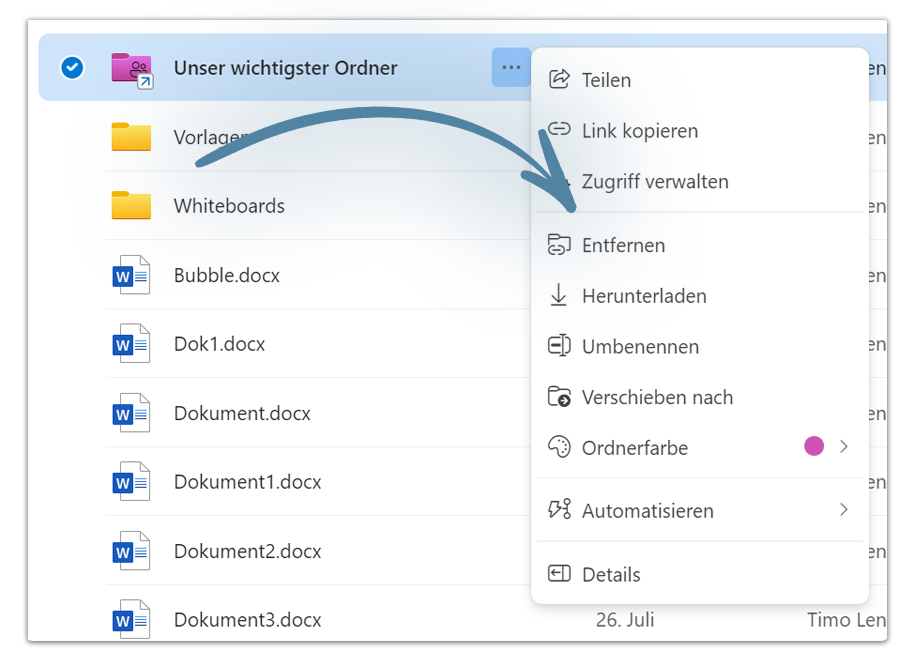
Task: Open Details via its card icon
Action: (558, 574)
